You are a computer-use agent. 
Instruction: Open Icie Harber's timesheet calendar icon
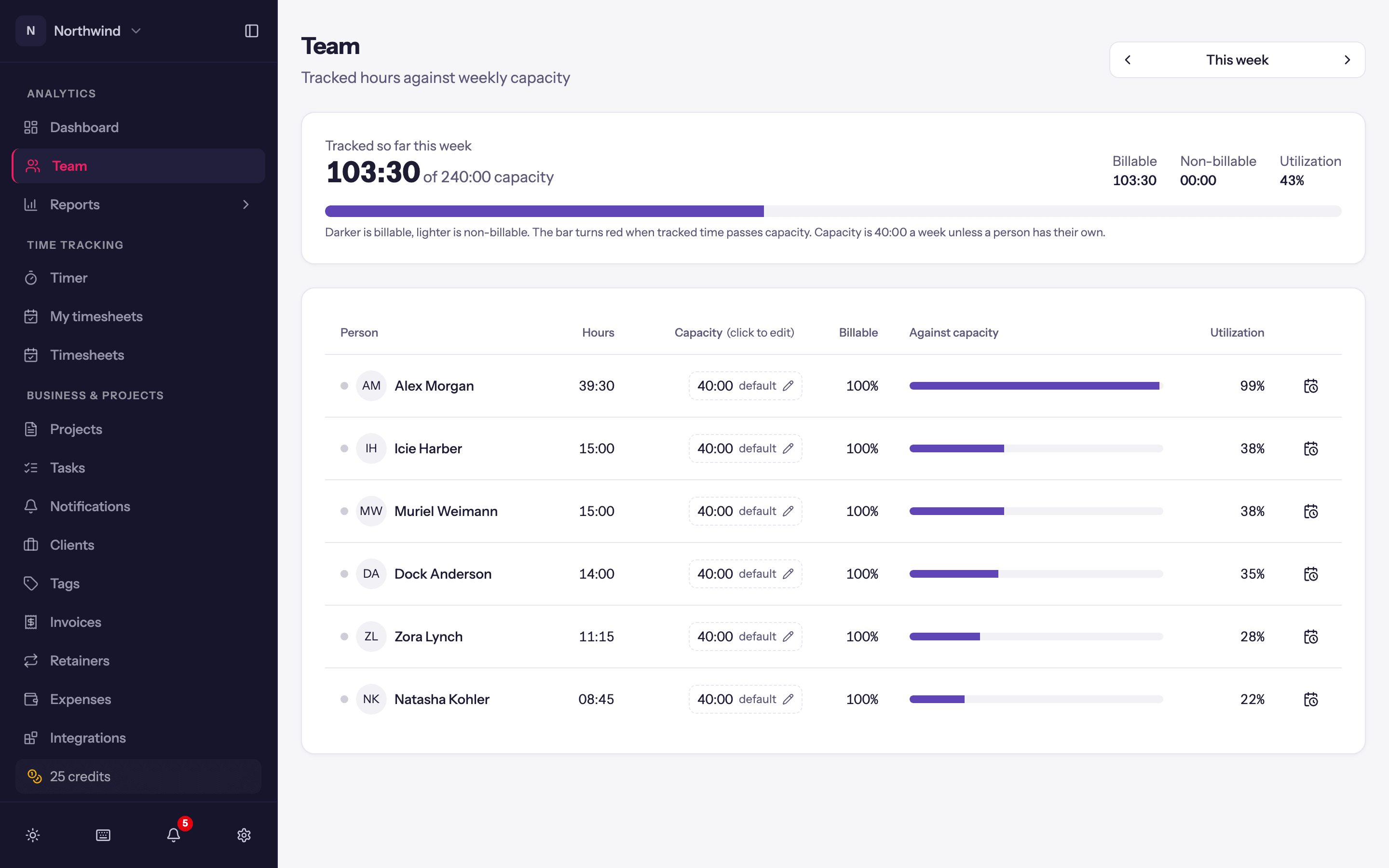[1311, 448]
